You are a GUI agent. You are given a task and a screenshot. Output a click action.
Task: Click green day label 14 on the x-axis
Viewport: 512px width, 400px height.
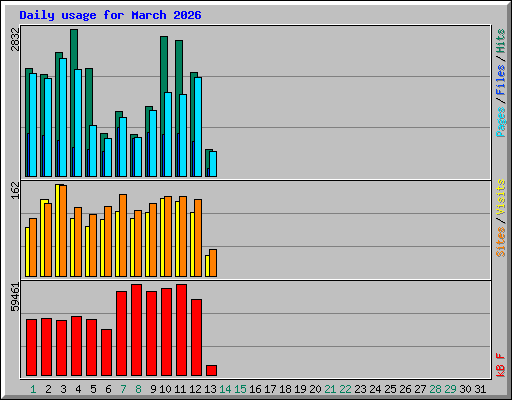225,389
